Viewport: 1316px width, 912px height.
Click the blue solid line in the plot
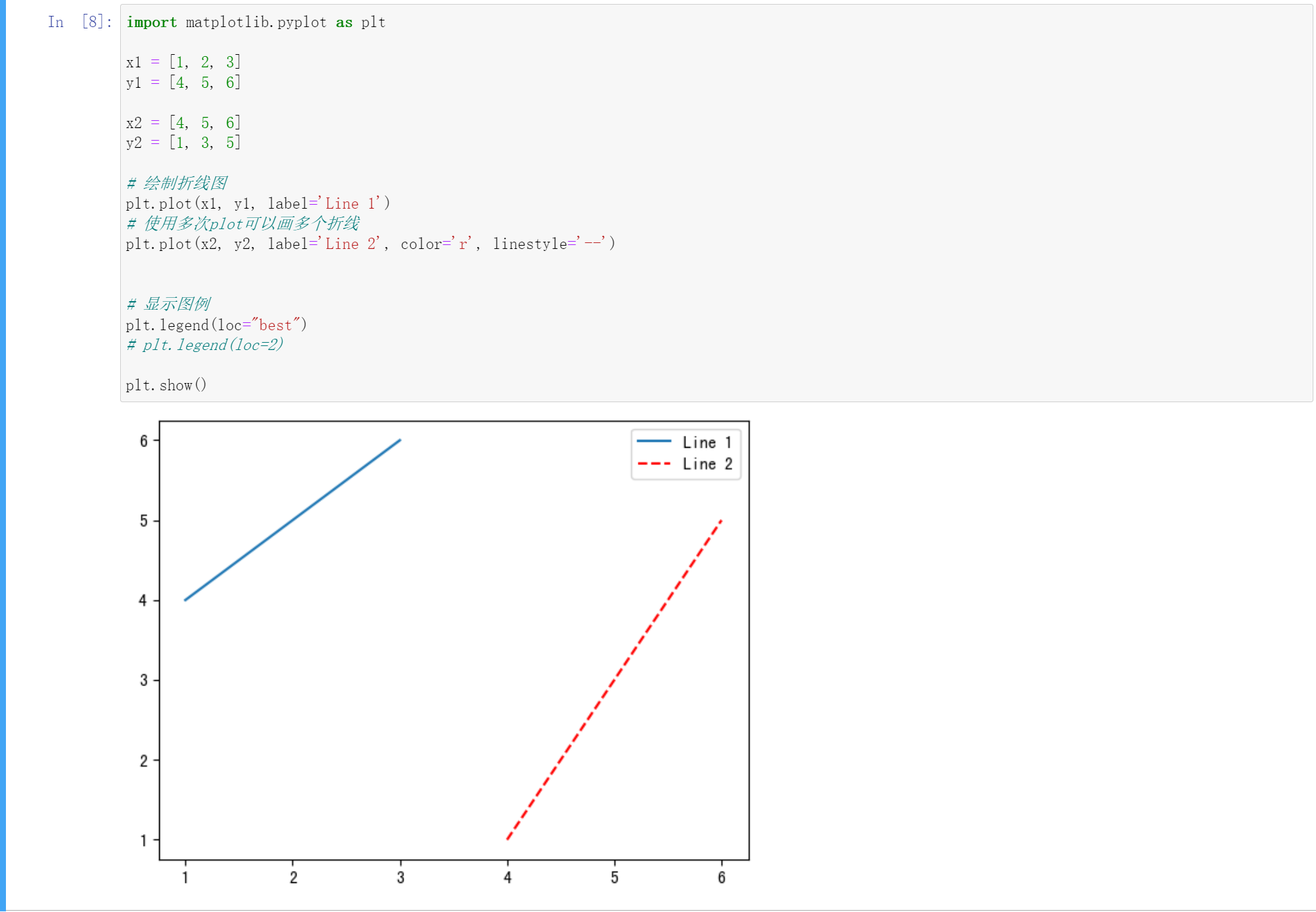pos(293,520)
